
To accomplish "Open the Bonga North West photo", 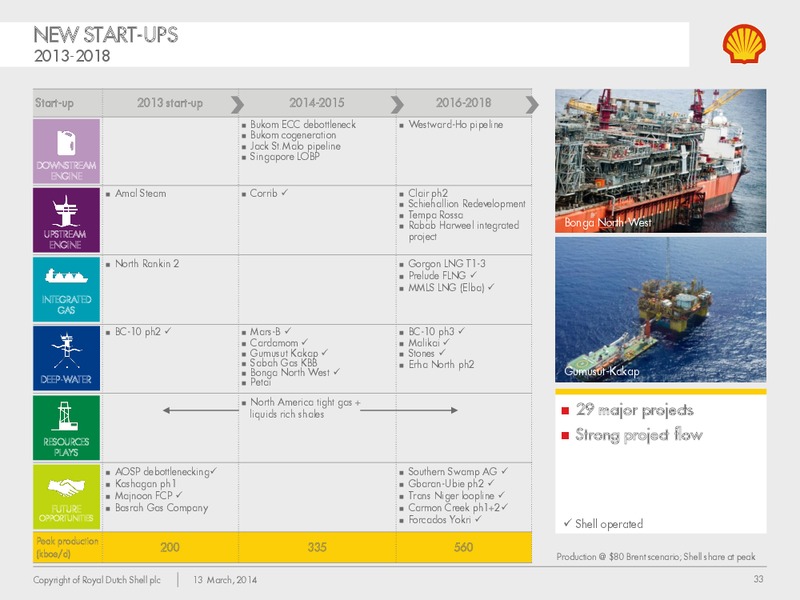I will point(660,161).
